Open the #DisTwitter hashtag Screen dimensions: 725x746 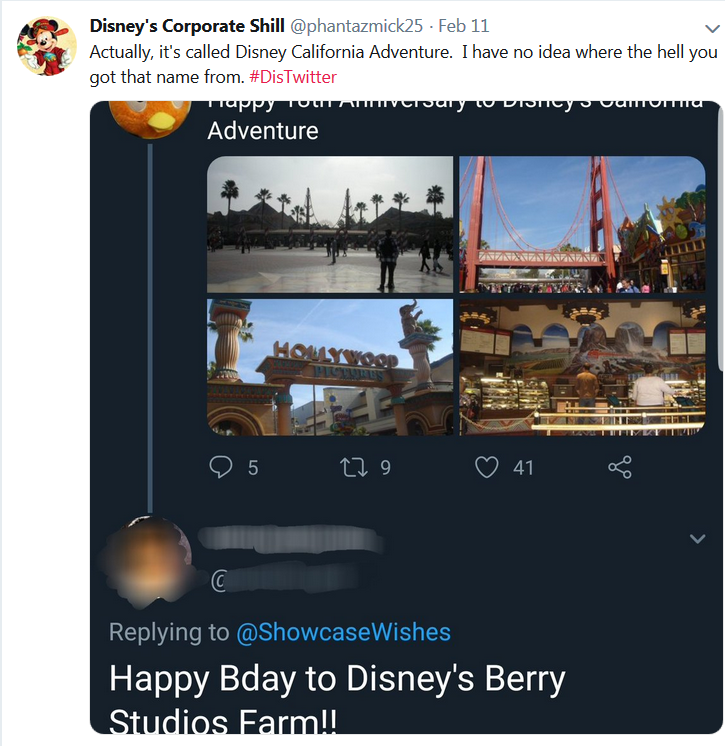coord(296,76)
